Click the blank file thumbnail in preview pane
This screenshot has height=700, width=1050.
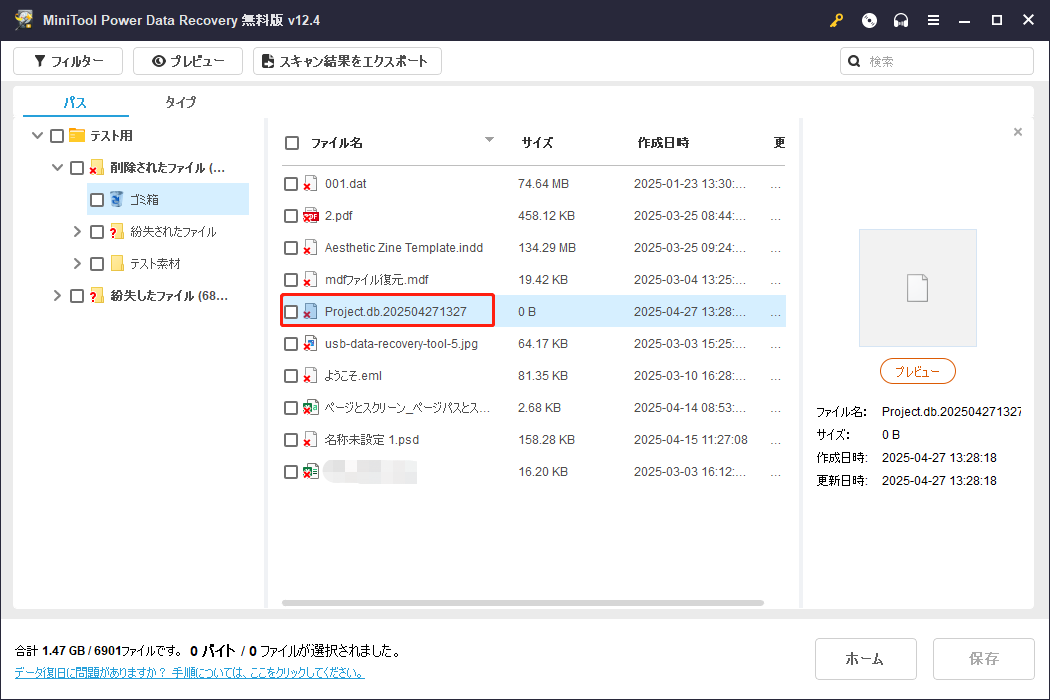click(917, 288)
